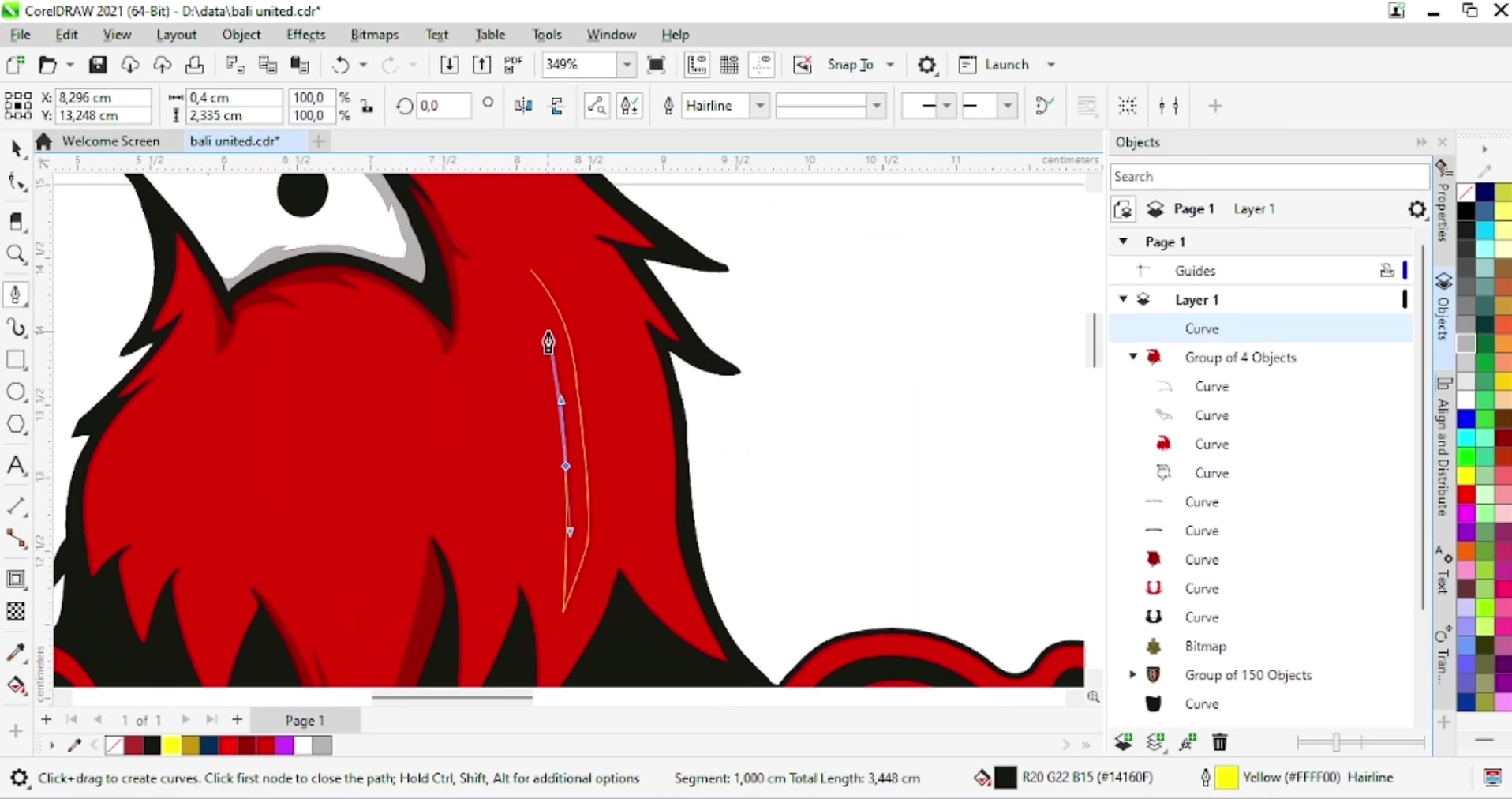Screen dimensions: 1512x799
Task: Toggle Snap off icon
Action: (x=803, y=65)
